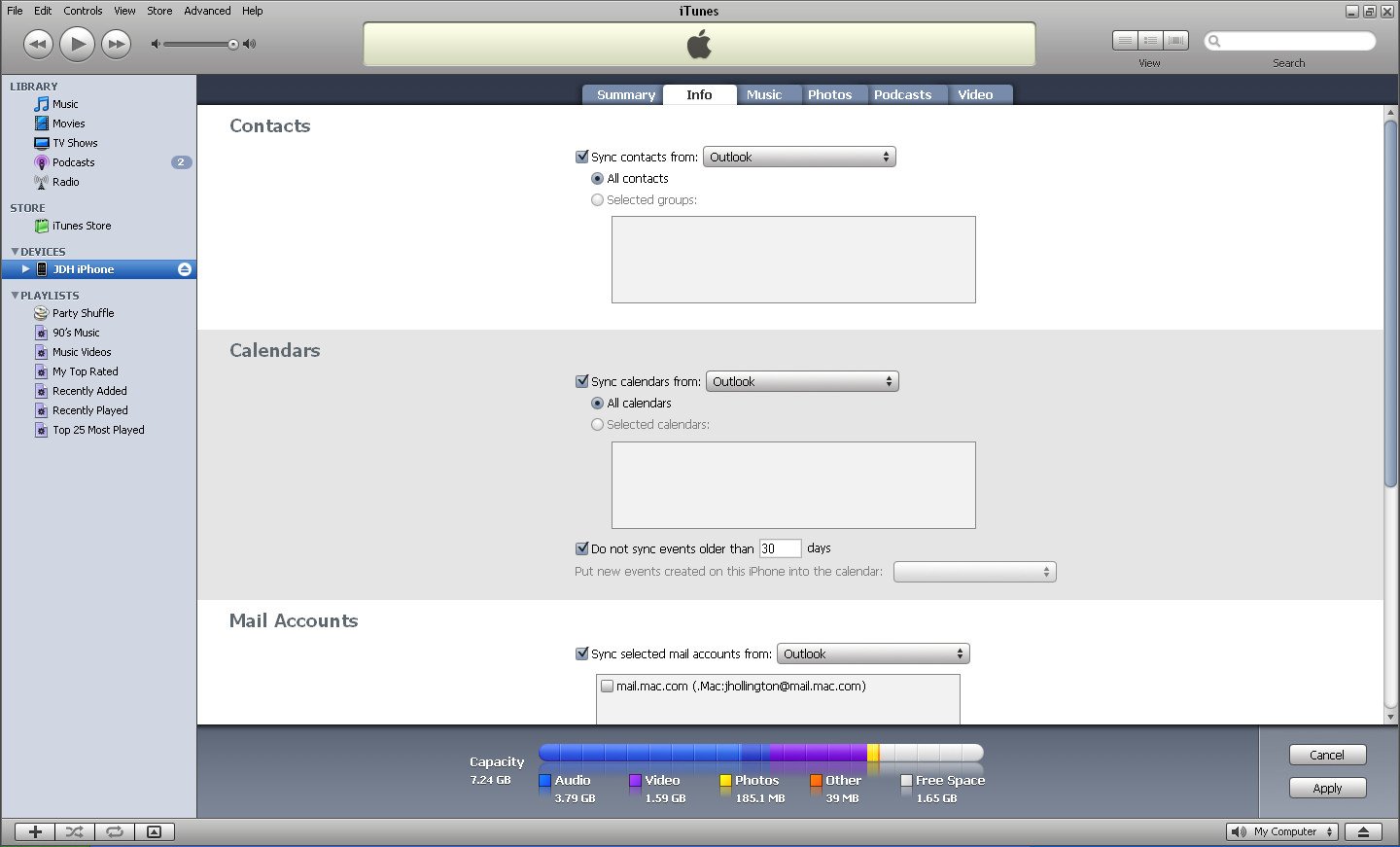Click the add playlist plus button
This screenshot has width=1400, height=847.
click(35, 831)
